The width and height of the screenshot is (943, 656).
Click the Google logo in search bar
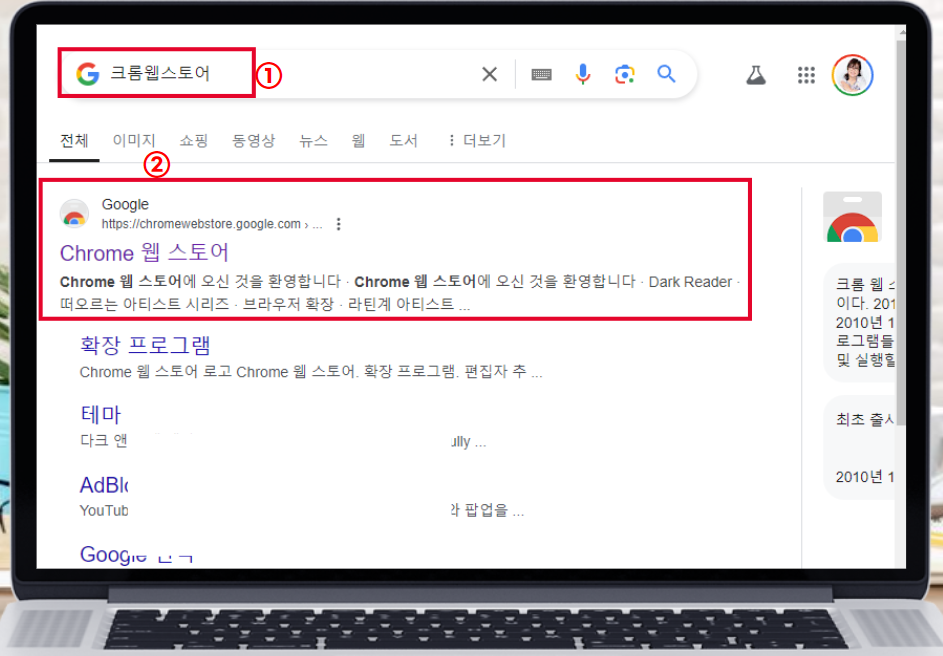click(x=88, y=73)
